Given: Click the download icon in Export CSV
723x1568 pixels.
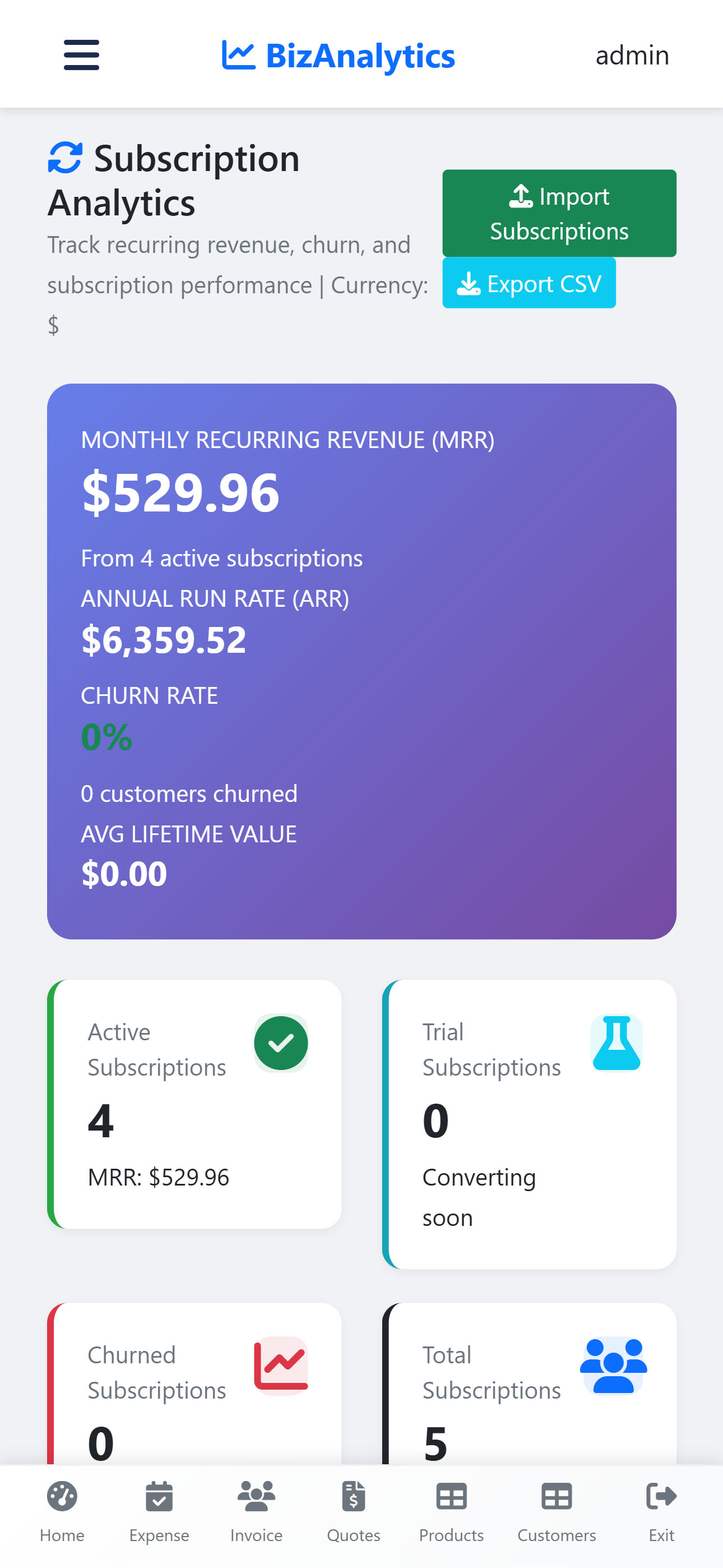Looking at the screenshot, I should [x=469, y=284].
